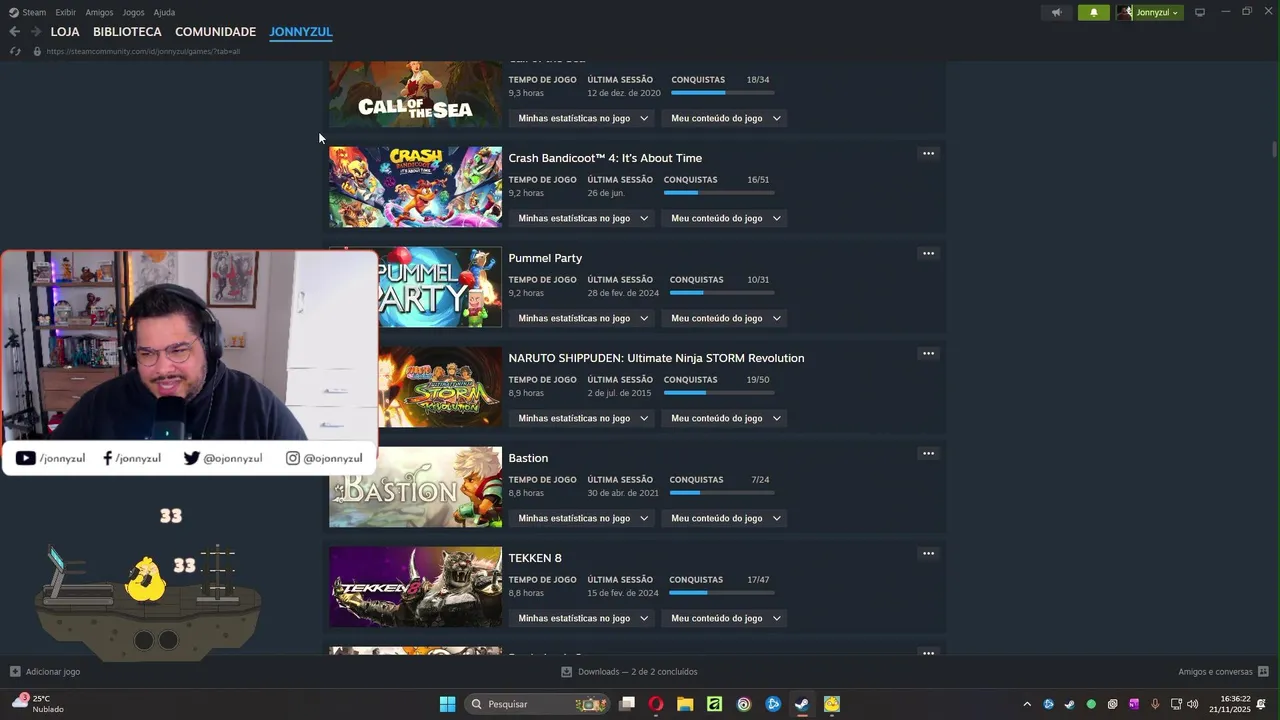Open Amigos e conversas chat icon
The width and height of the screenshot is (1280, 720).
[x=1263, y=672]
